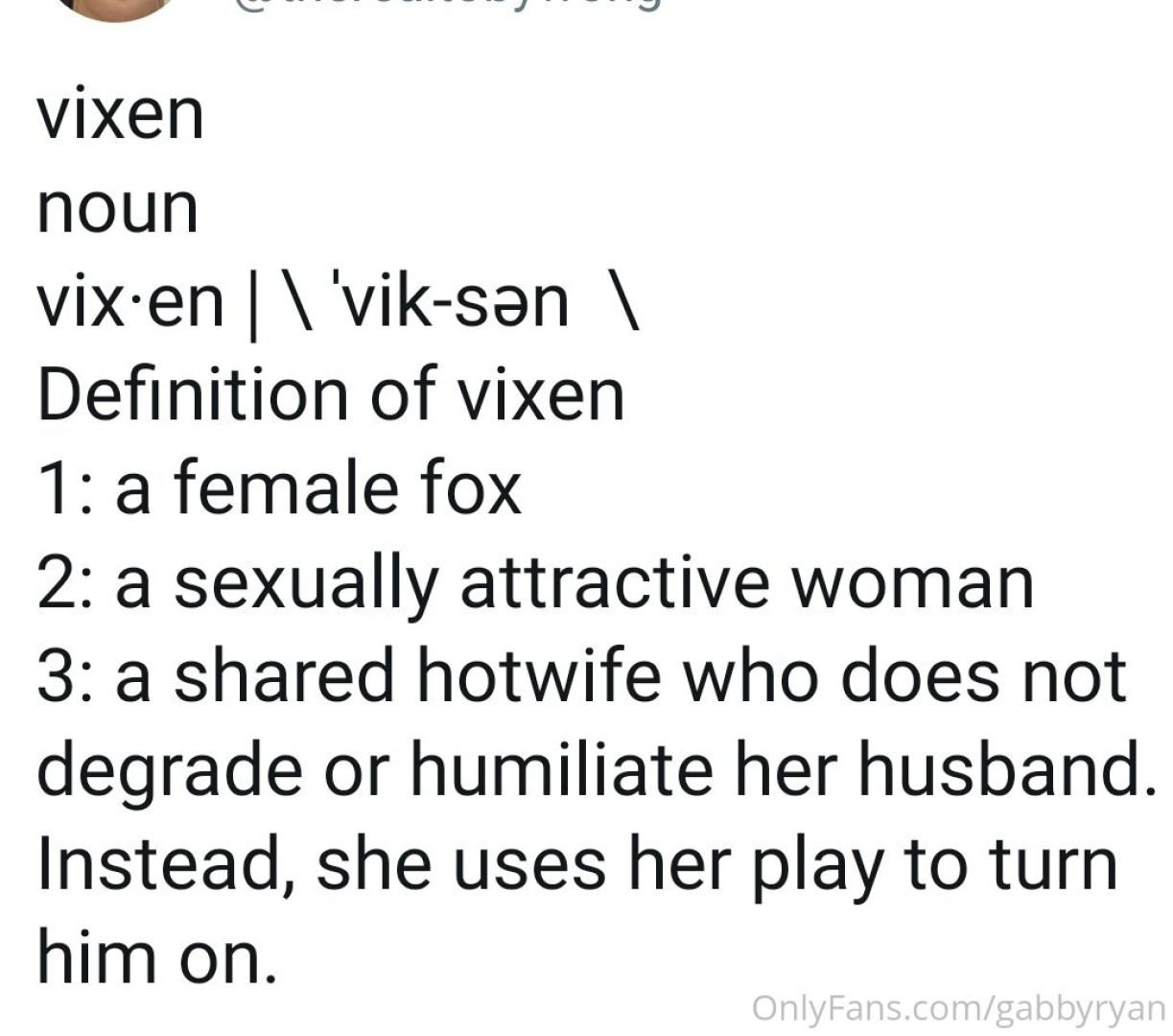
Task: Click the syllabified 'vix·en' text
Action: click(x=130, y=302)
